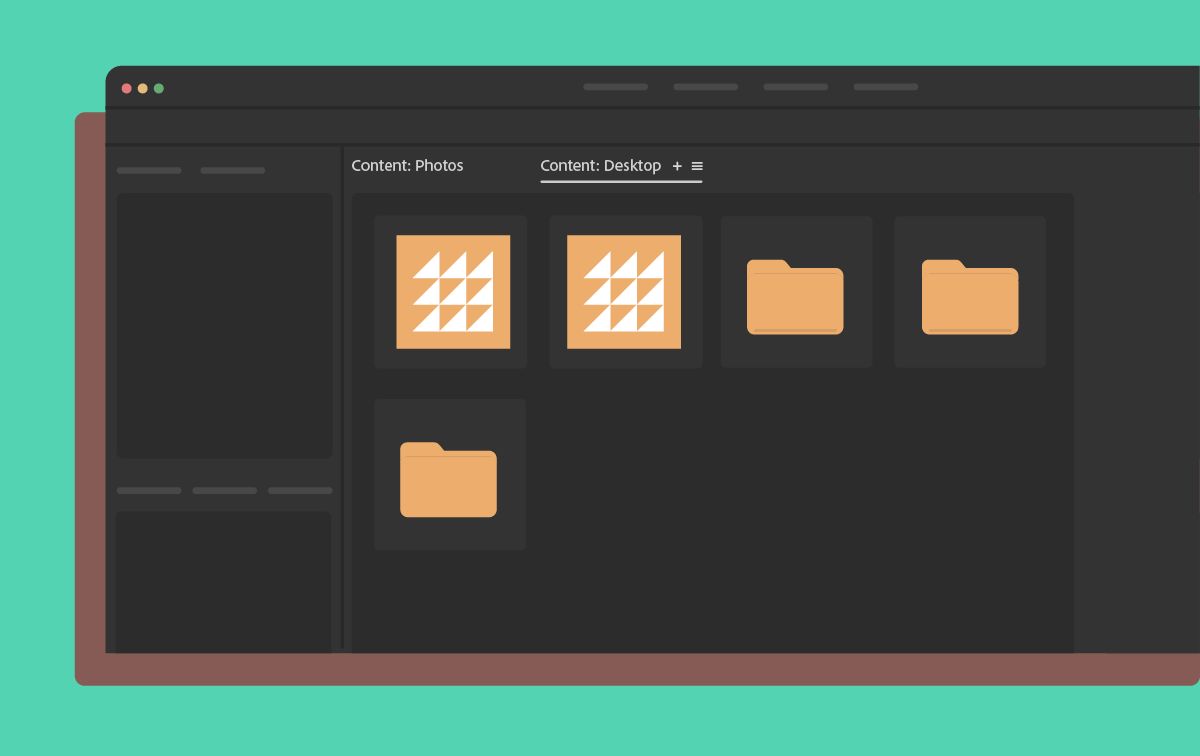Click inside the upper sidebar preview panel
This screenshot has height=756, width=1200.
(224, 325)
